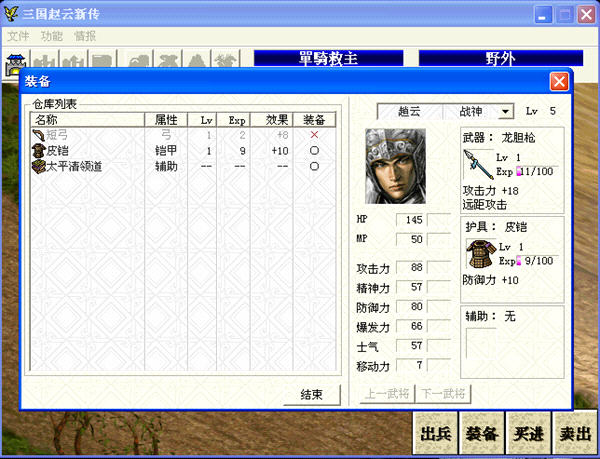Click the MP value field 50
Image resolution: width=600 pixels, height=459 pixels.
click(410, 239)
